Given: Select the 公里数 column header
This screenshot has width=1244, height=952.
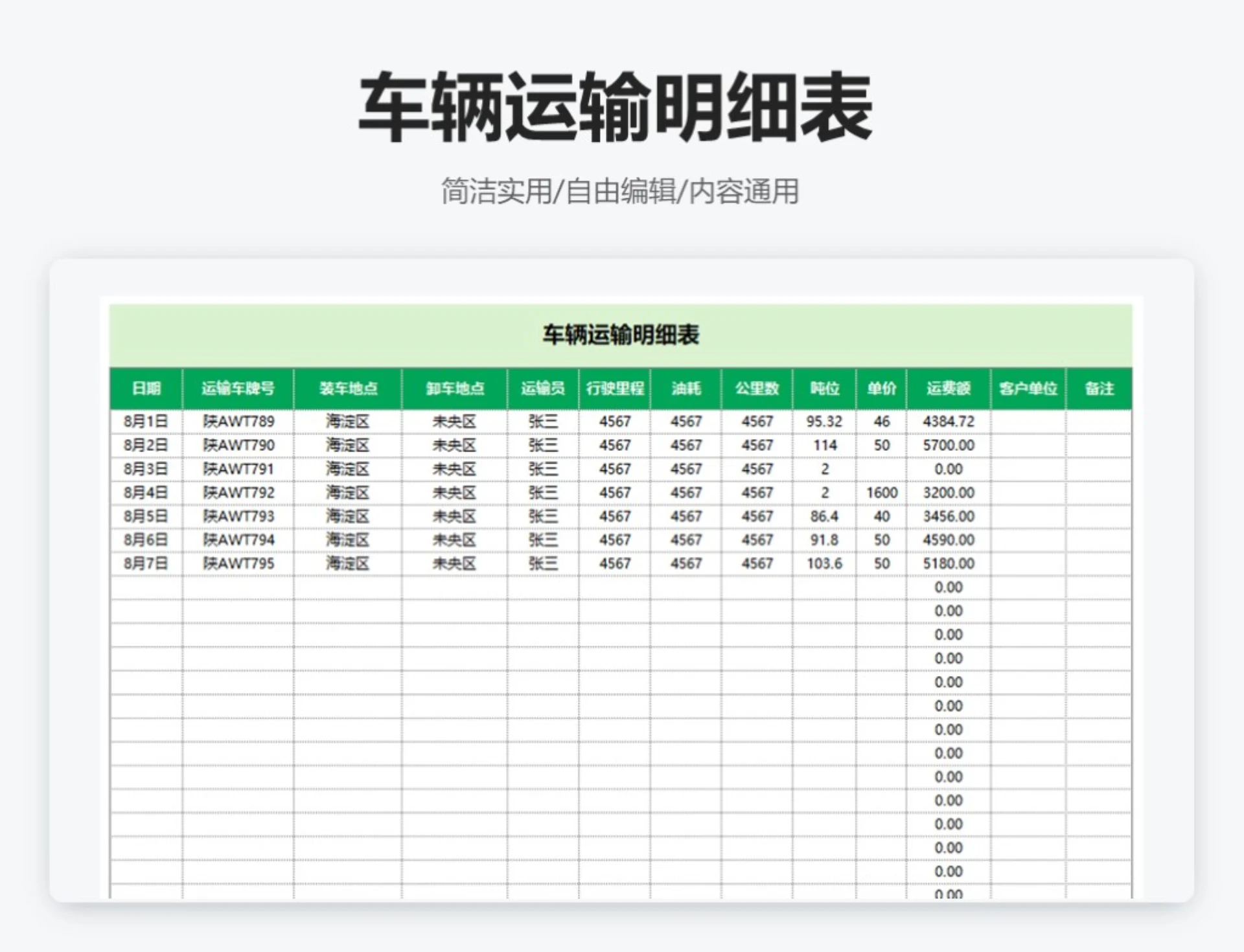Looking at the screenshot, I should pyautogui.click(x=757, y=389).
